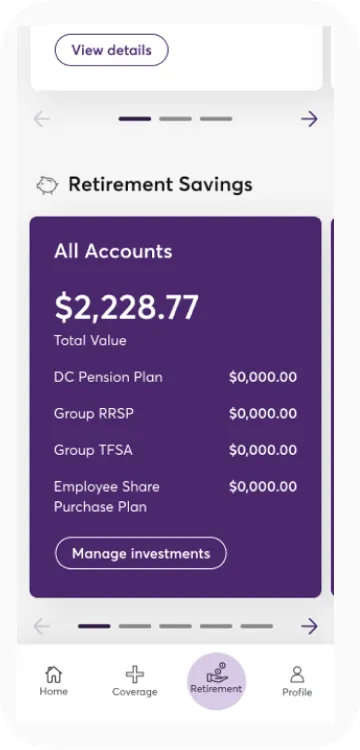Open the Group RRSP account row

[175, 413]
